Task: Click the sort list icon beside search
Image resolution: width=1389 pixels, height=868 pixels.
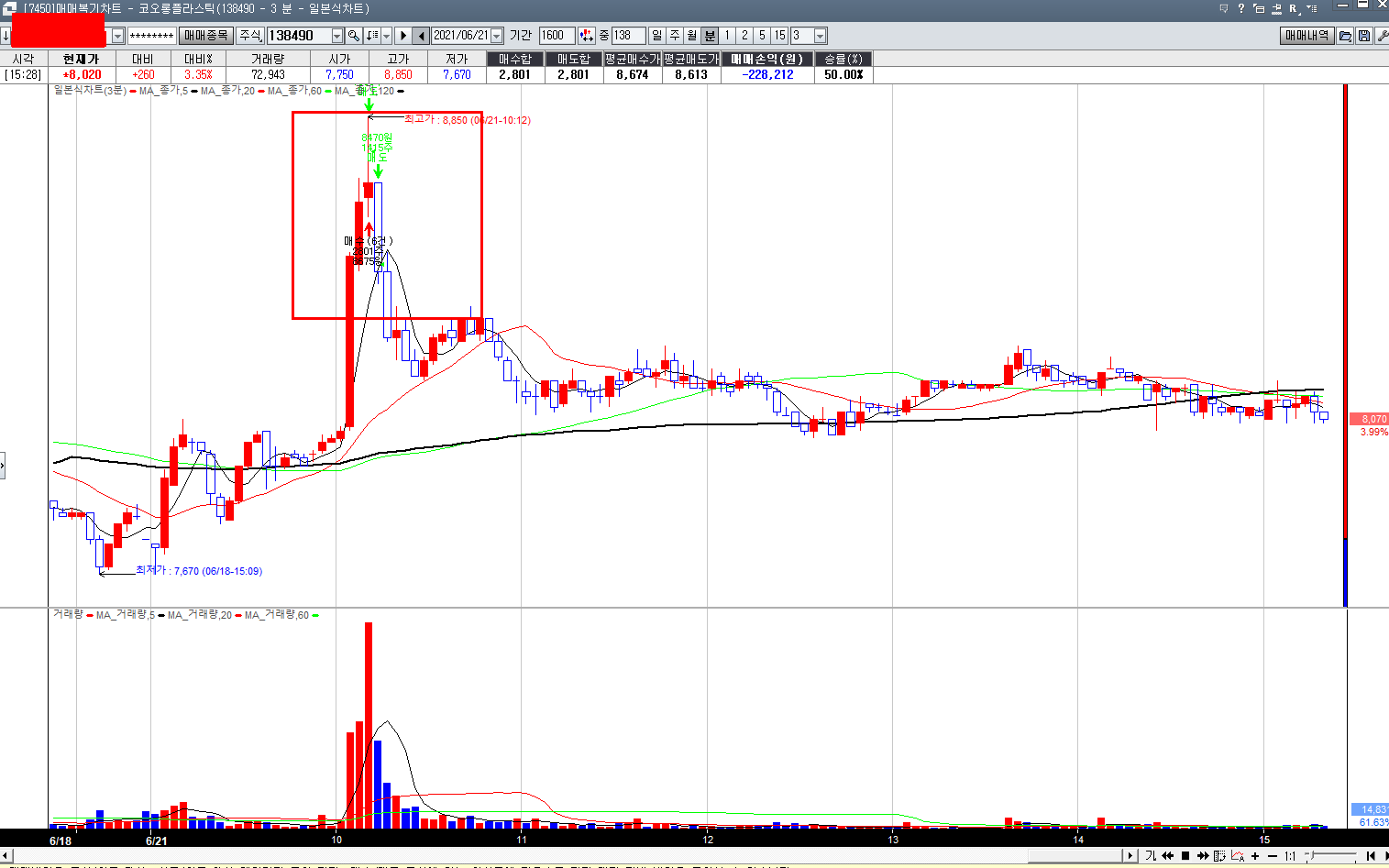Action: (x=371, y=36)
